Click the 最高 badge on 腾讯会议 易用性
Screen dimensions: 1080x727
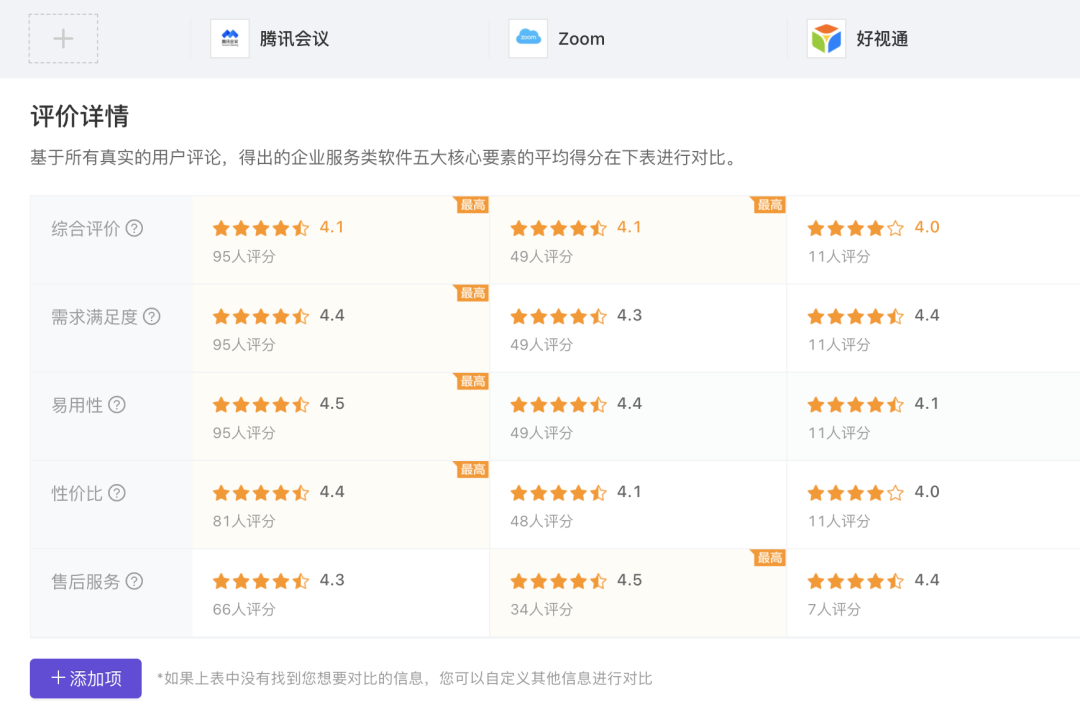(x=472, y=381)
